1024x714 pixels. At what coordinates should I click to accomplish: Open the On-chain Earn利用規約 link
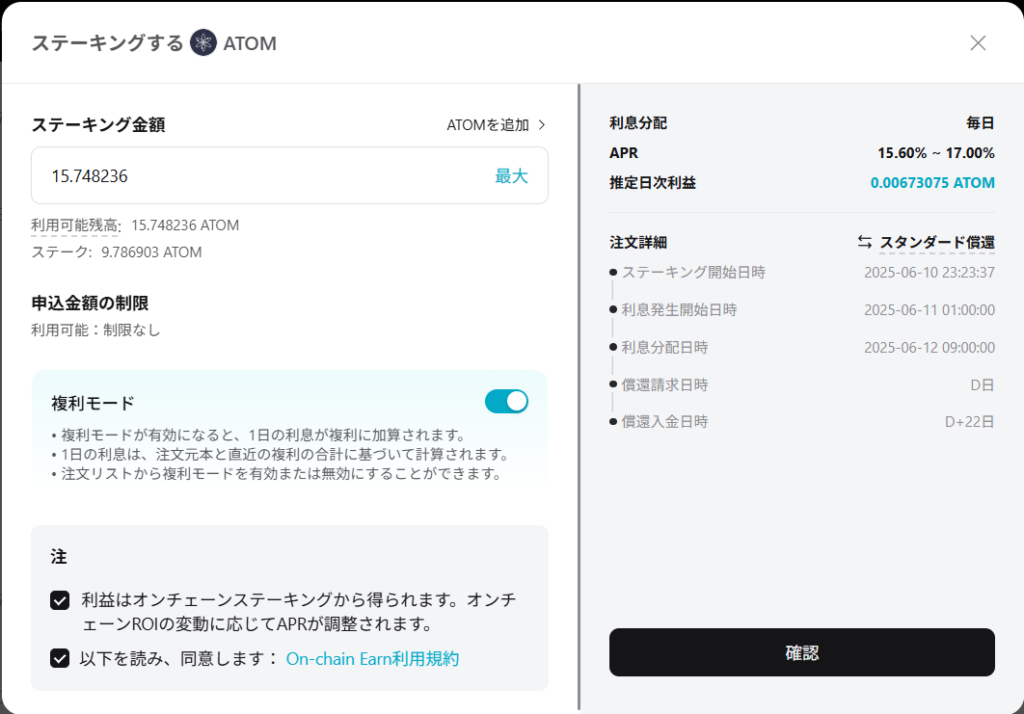(x=372, y=658)
